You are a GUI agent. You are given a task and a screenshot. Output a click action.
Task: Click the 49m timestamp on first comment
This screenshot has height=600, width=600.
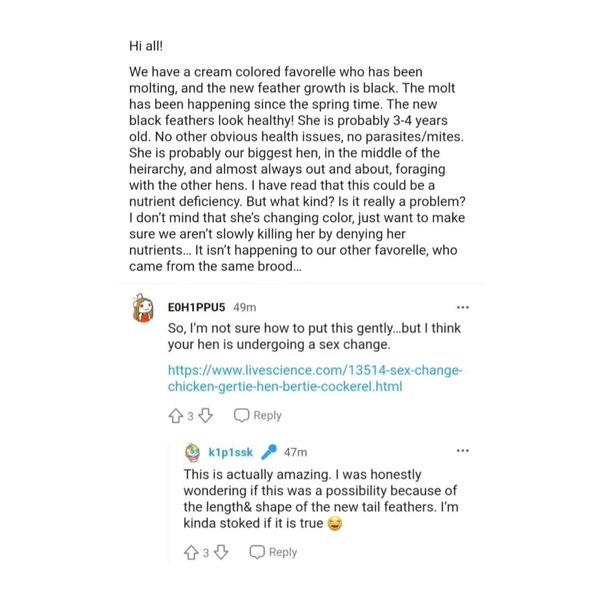[x=245, y=307]
